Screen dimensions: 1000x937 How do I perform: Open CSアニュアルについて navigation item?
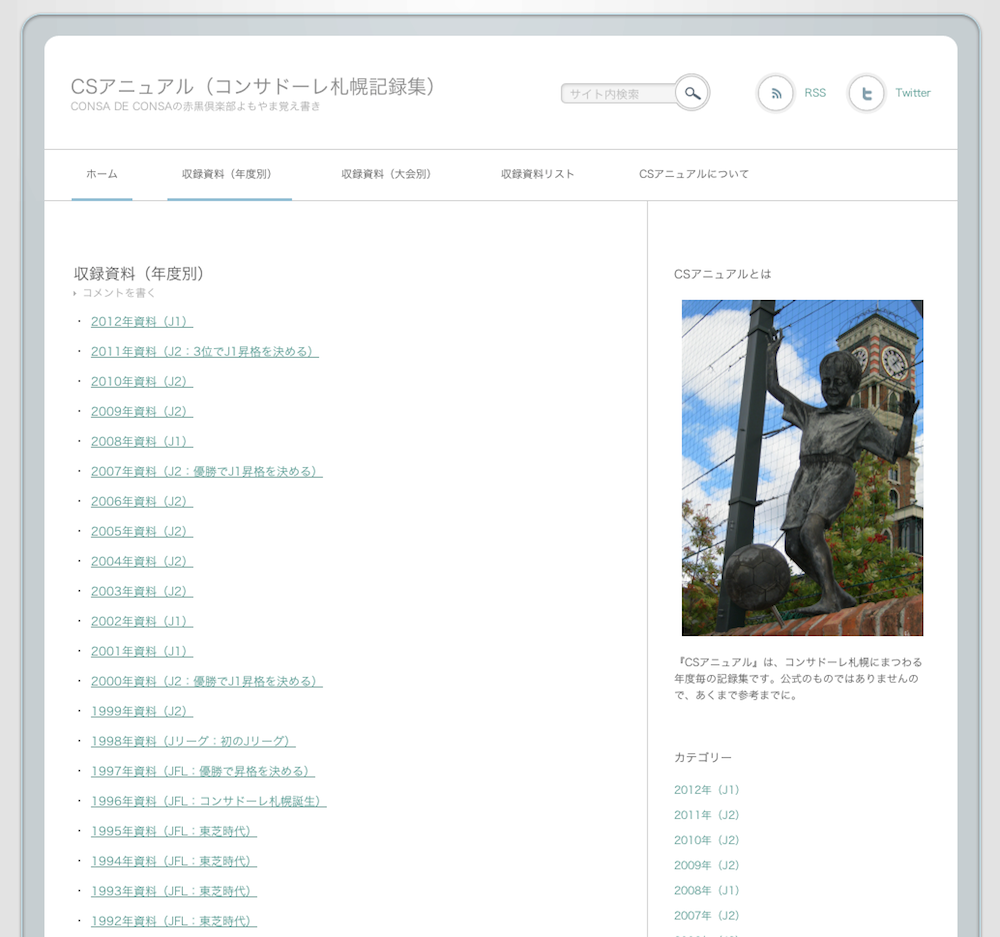tap(694, 174)
